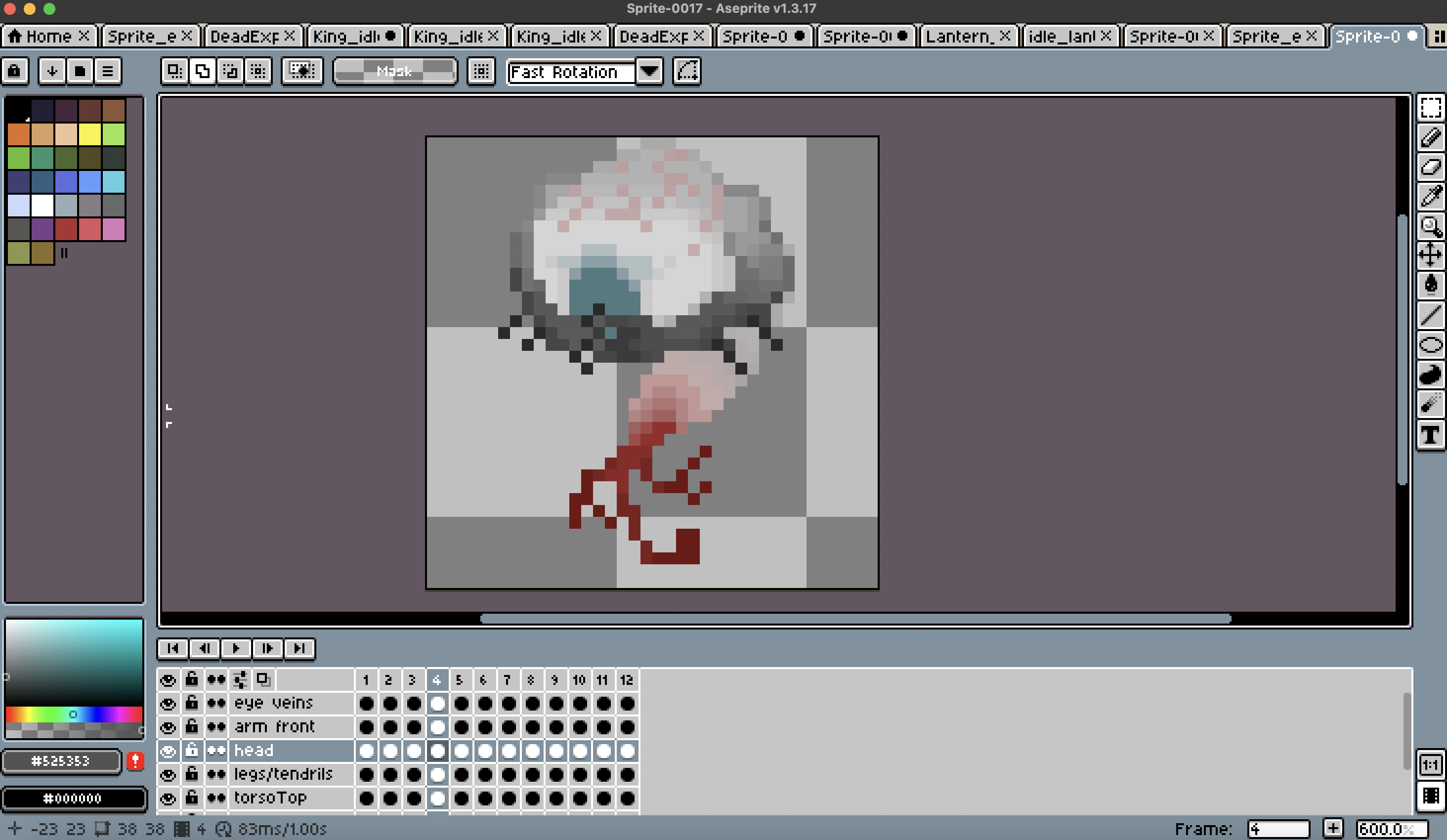
Task: Select the Blur tool
Action: (x=1430, y=405)
